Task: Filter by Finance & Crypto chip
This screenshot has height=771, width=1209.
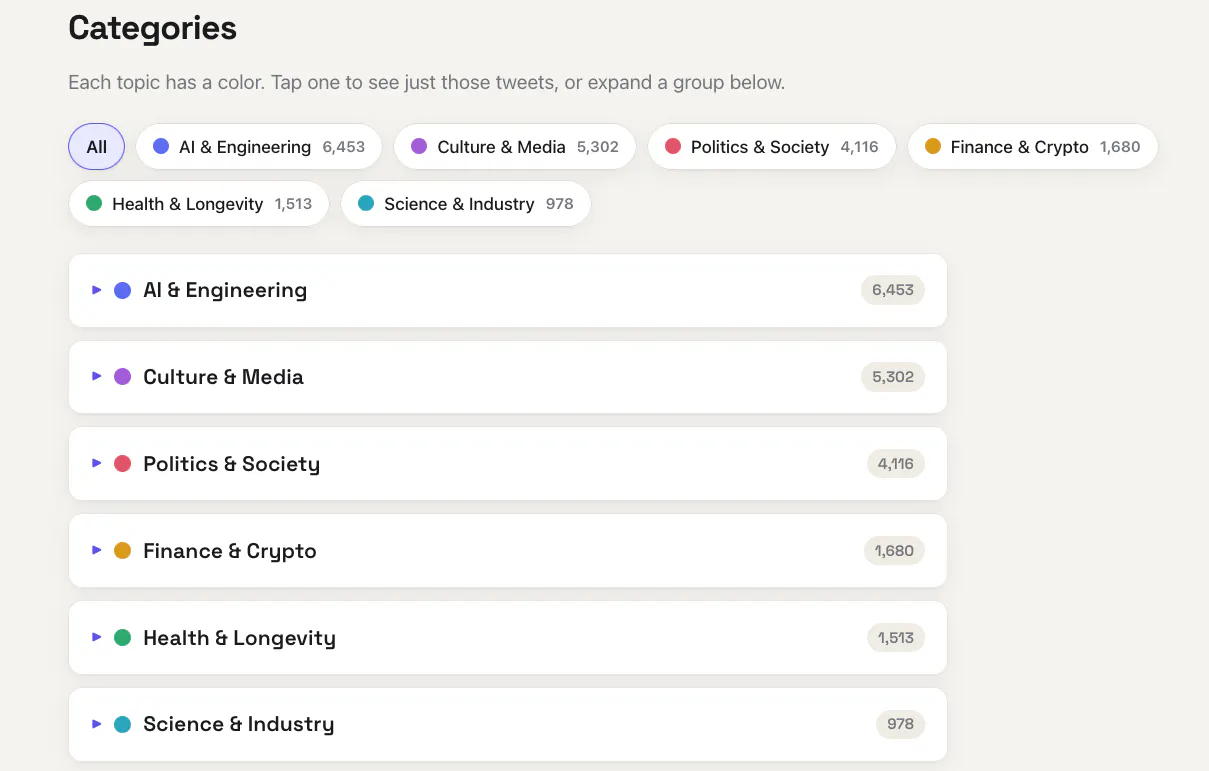Action: (x=1032, y=147)
